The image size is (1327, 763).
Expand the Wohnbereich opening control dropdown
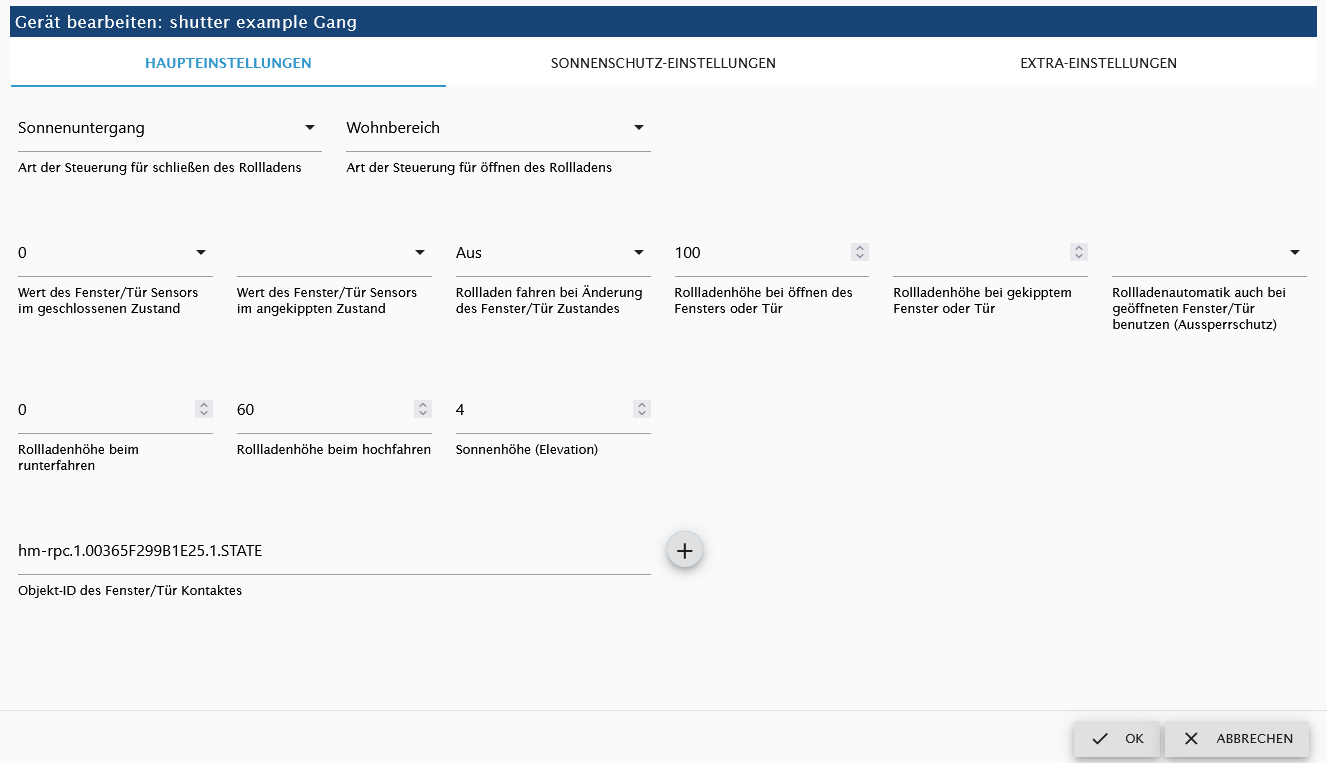coord(498,128)
